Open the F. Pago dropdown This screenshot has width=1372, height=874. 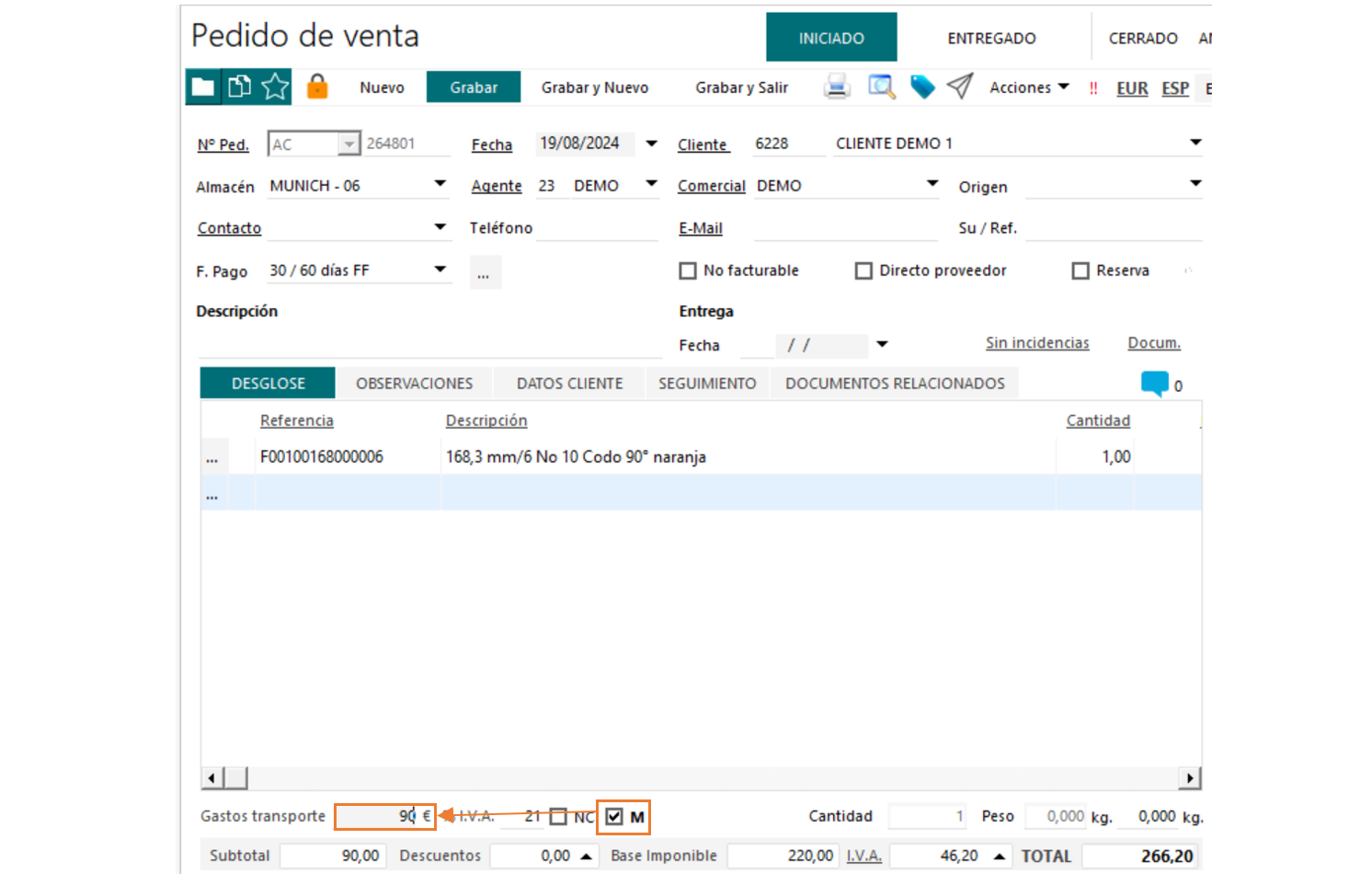[440, 270]
